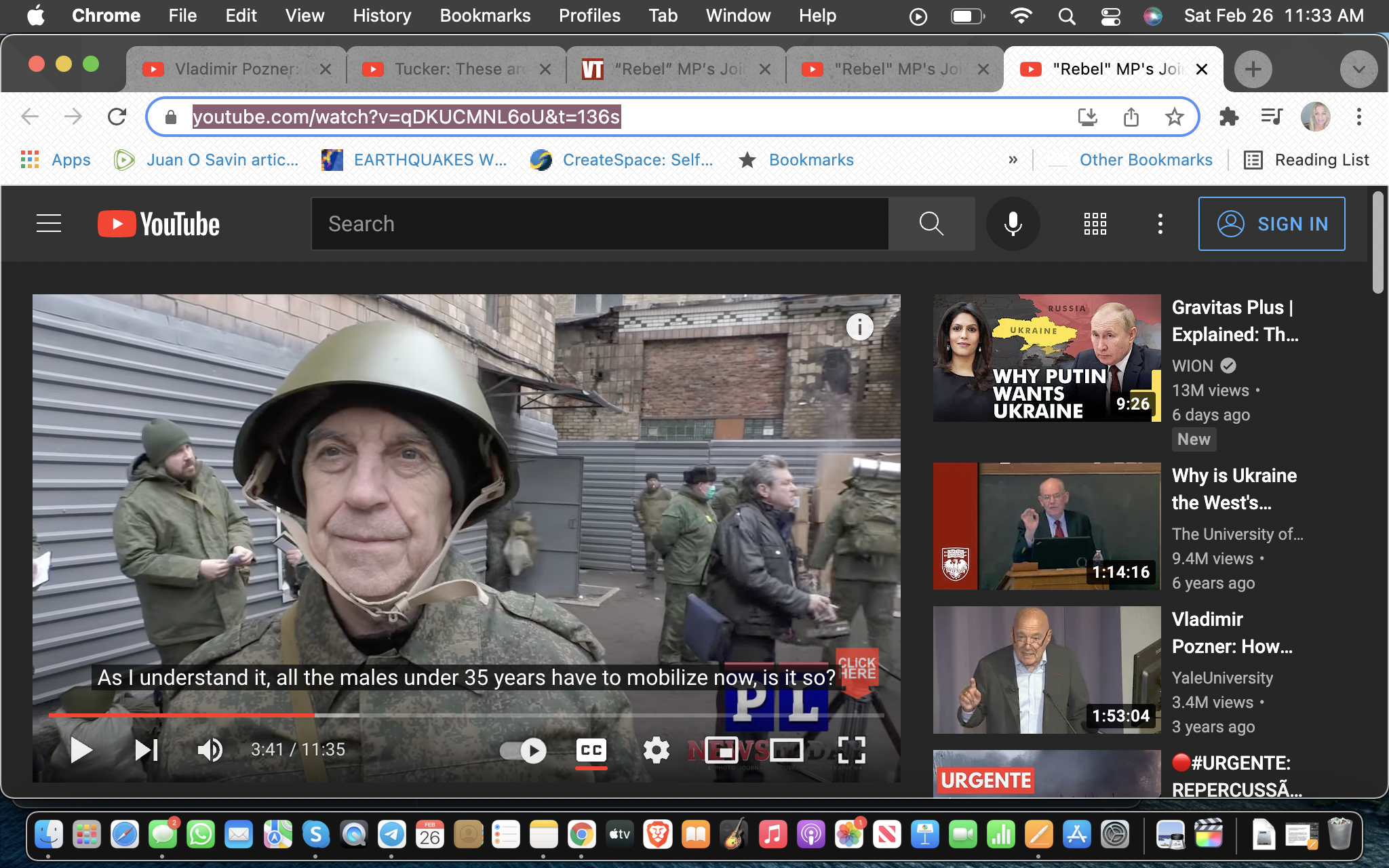This screenshot has height=868, width=1389.
Task: Toggle closed captions (CC) off
Action: [x=591, y=750]
